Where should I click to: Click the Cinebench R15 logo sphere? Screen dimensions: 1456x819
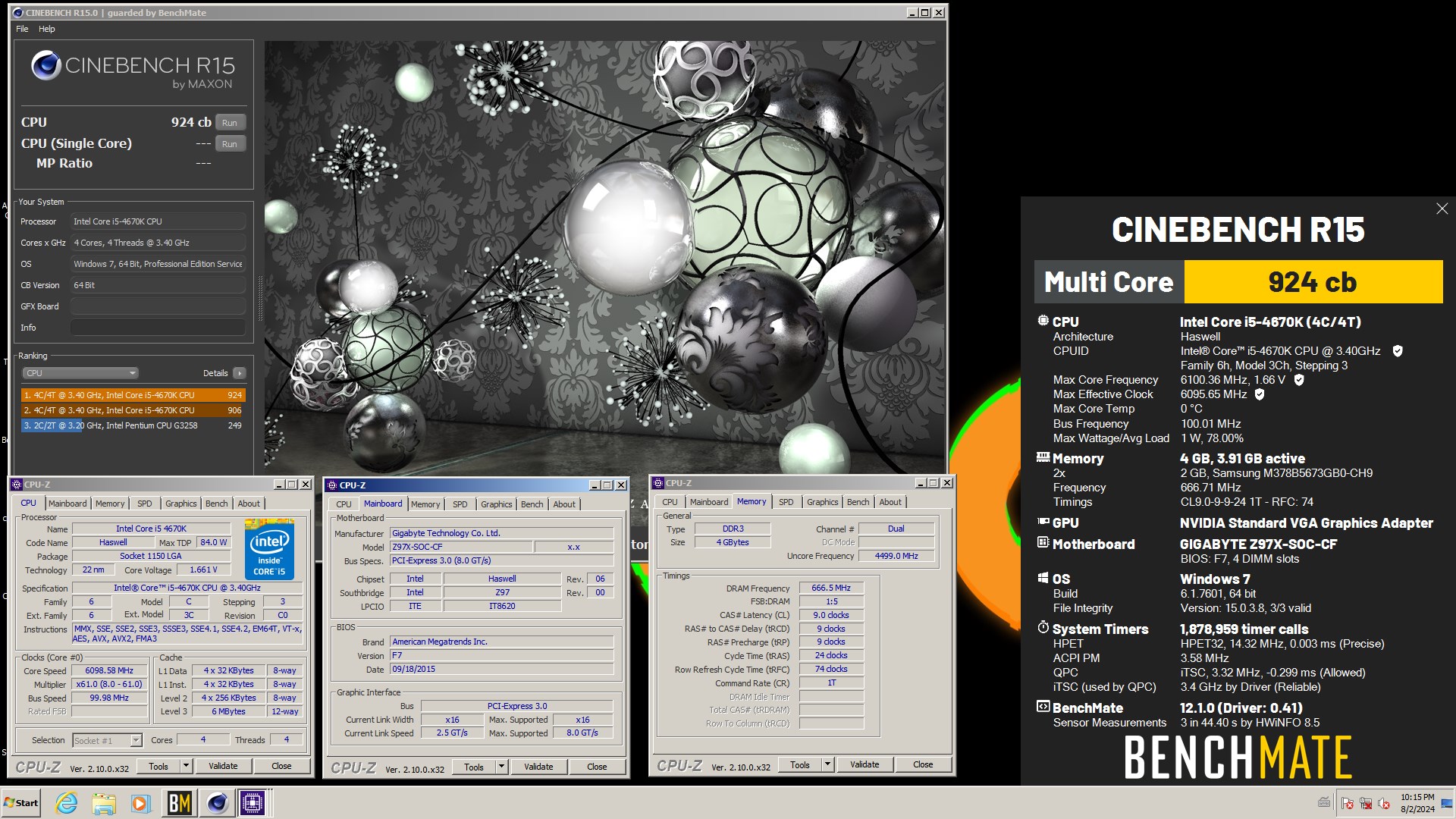[45, 66]
